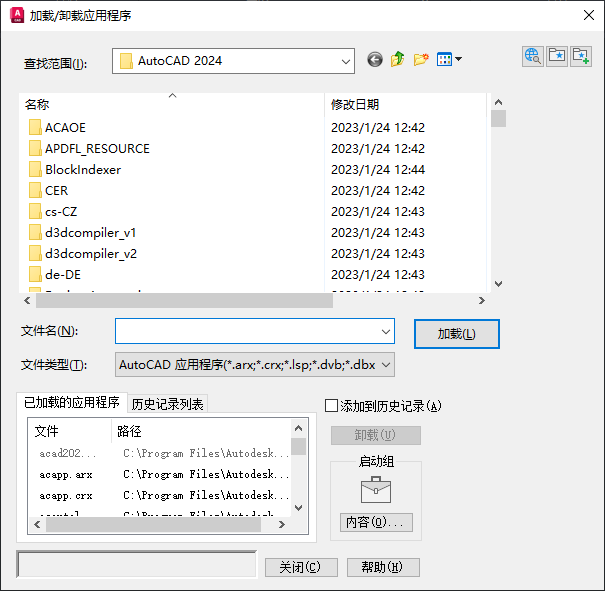The width and height of the screenshot is (605, 591).
Task: Select acapp.crx in loaded applications
Action: pos(66,496)
